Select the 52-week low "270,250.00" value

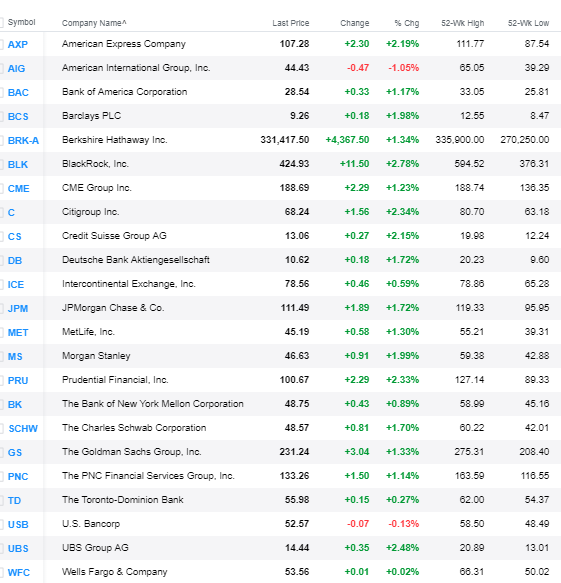525,140
